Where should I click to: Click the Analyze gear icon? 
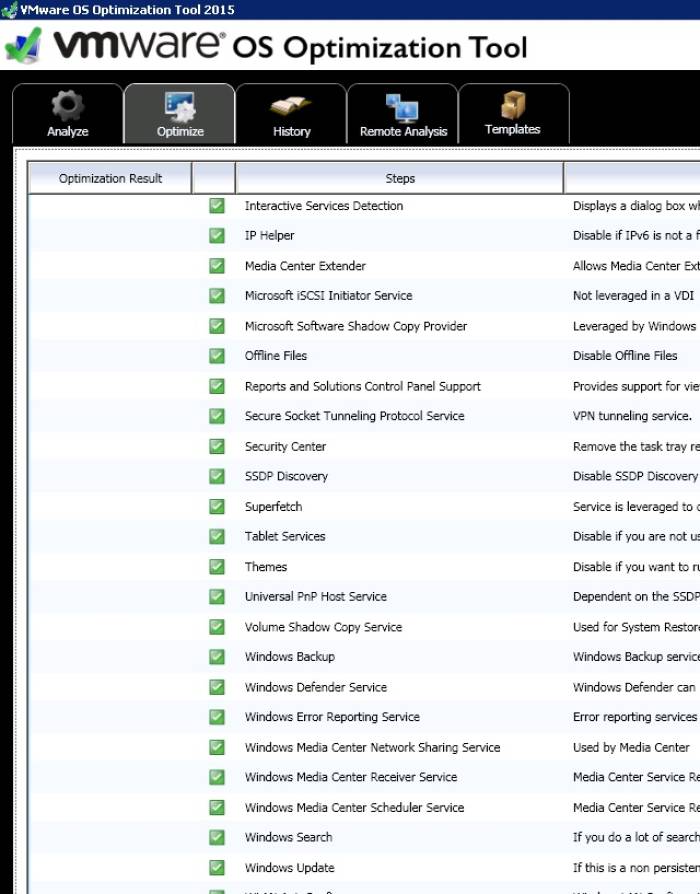68,105
